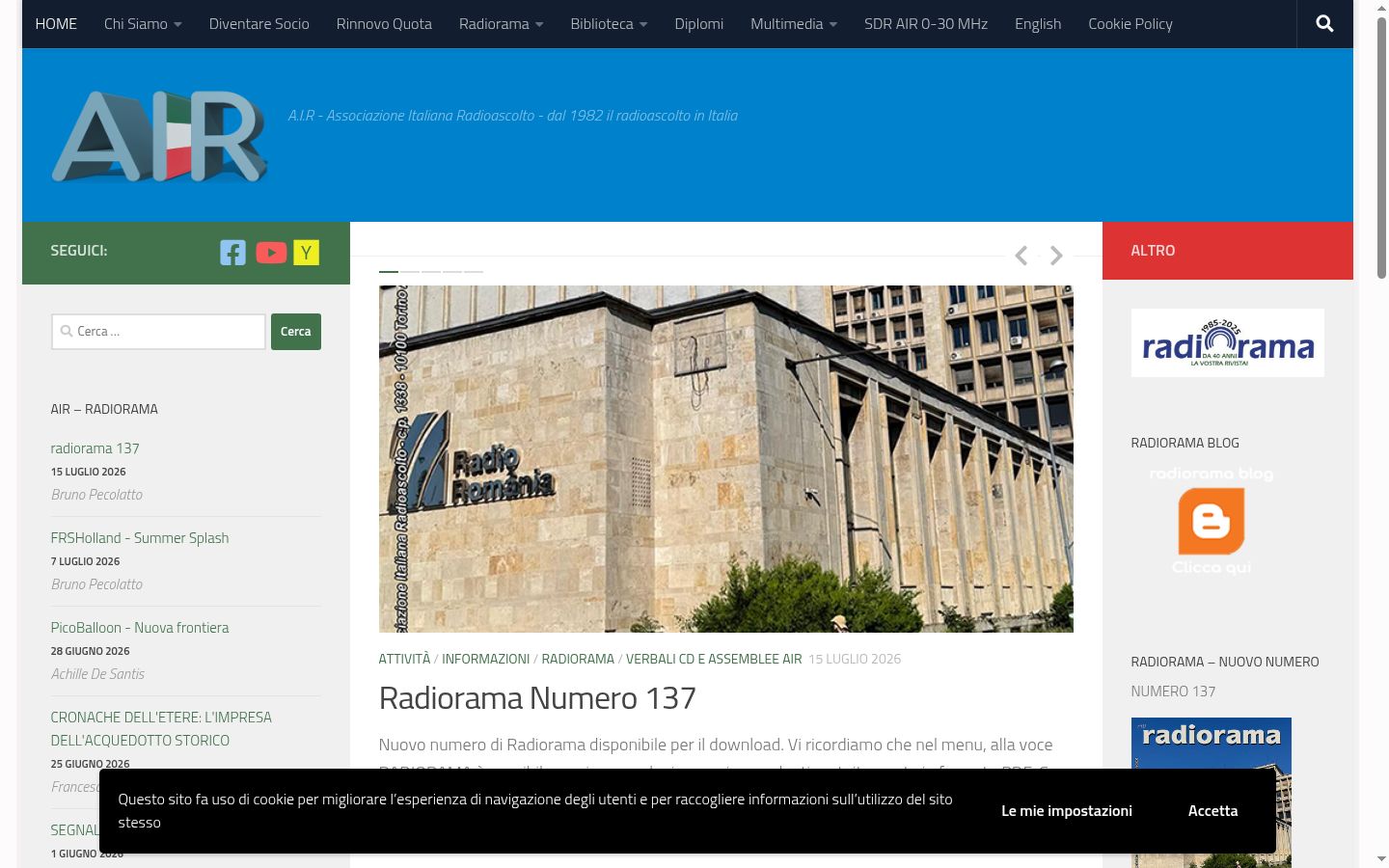Click the radiorama 40 anni banner logo
Screen dimensions: 1389x868
coord(1227,342)
